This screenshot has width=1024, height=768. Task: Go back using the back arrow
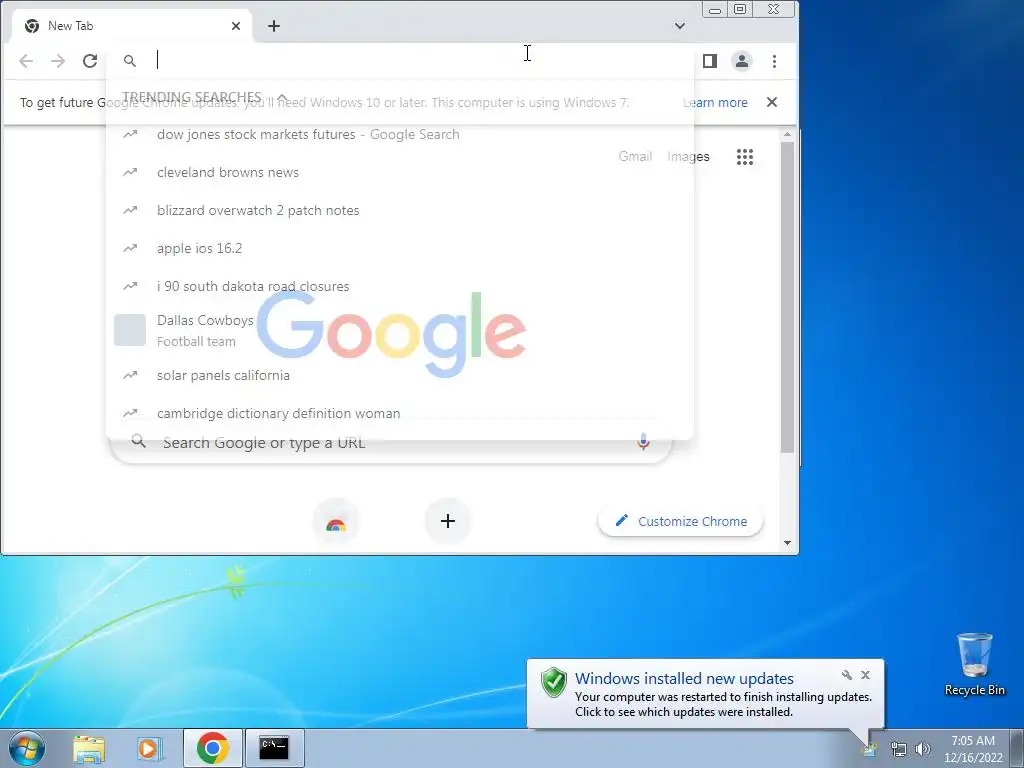click(x=26, y=61)
